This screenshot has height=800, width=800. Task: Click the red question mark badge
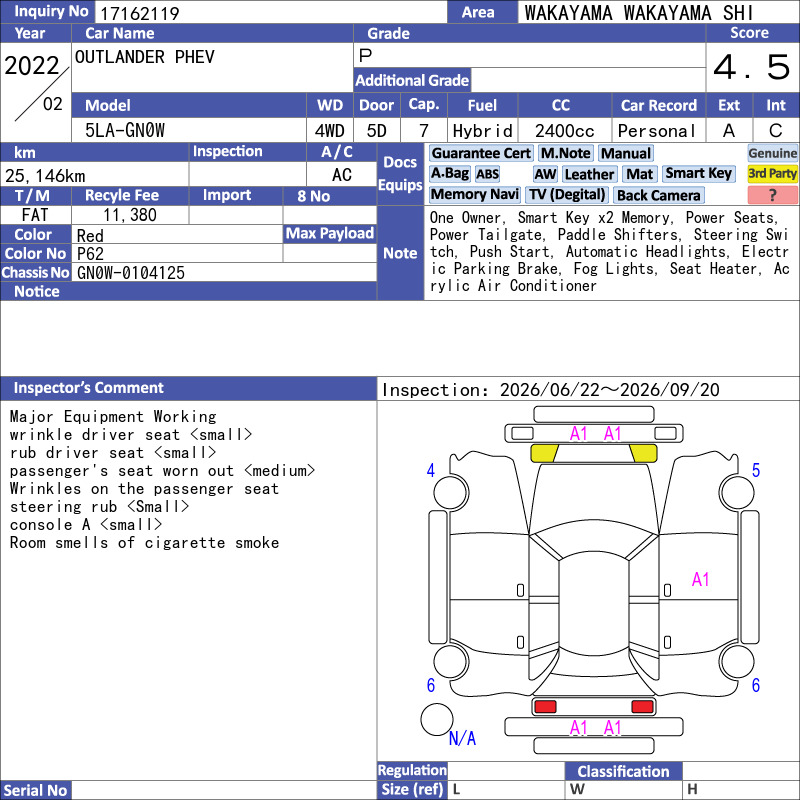tap(772, 195)
